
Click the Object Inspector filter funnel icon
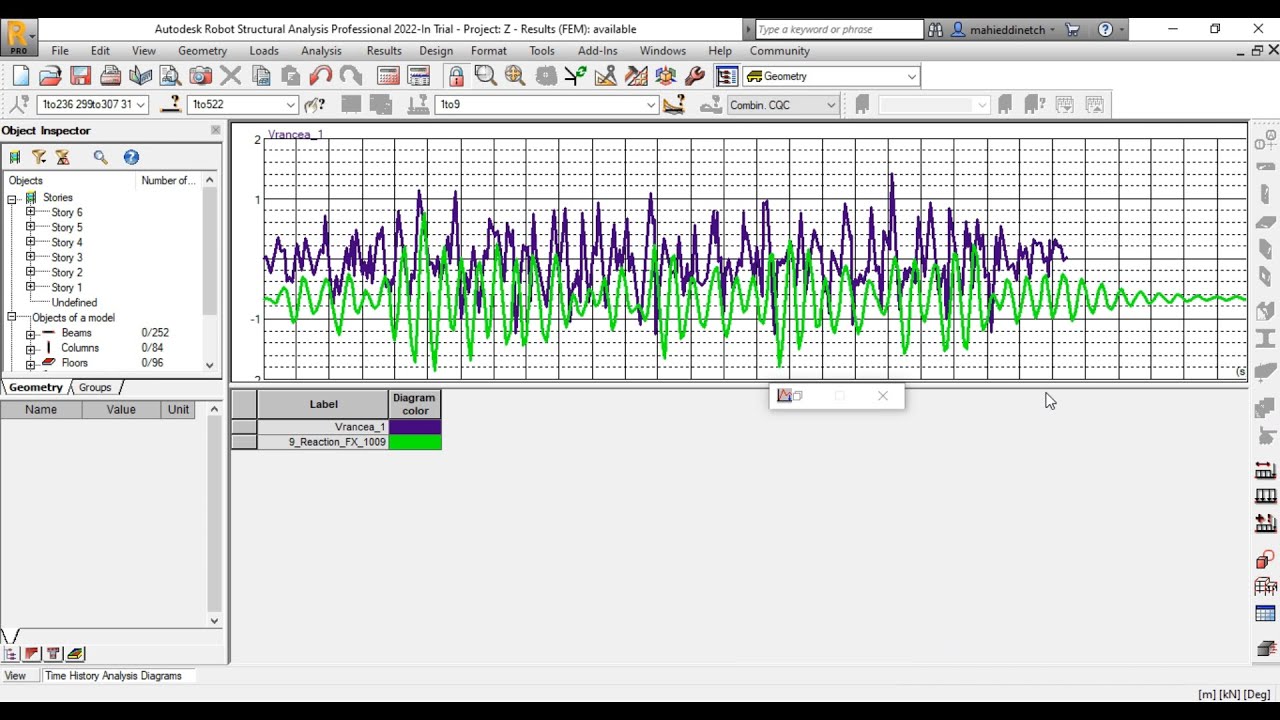(x=39, y=157)
